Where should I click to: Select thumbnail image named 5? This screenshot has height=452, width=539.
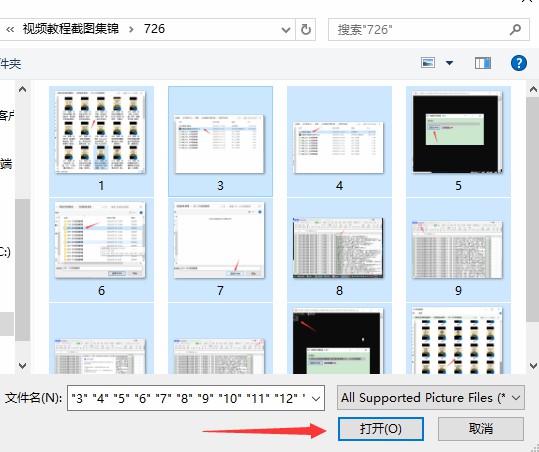coord(458,142)
